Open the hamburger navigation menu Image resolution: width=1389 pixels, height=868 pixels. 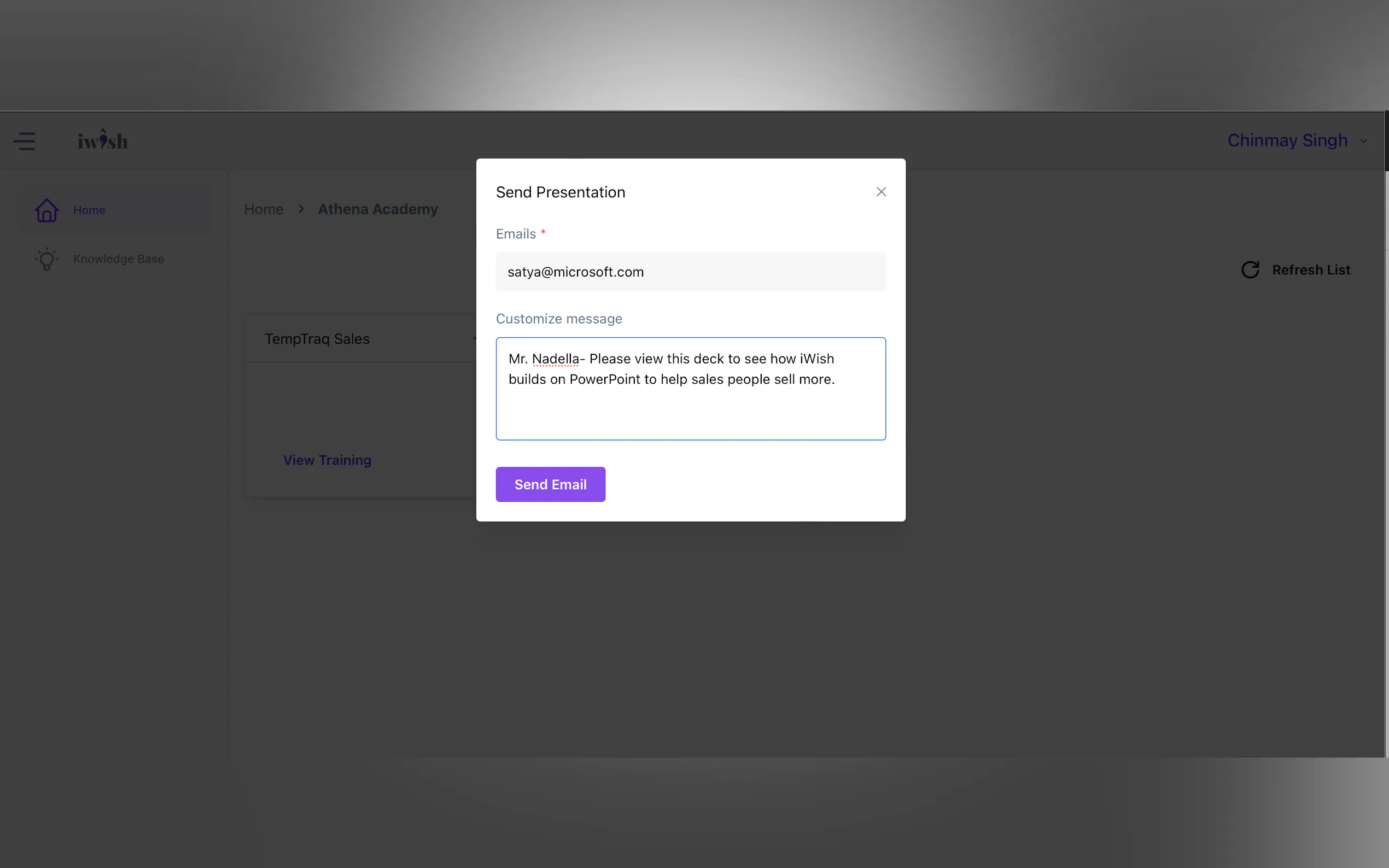[24, 140]
